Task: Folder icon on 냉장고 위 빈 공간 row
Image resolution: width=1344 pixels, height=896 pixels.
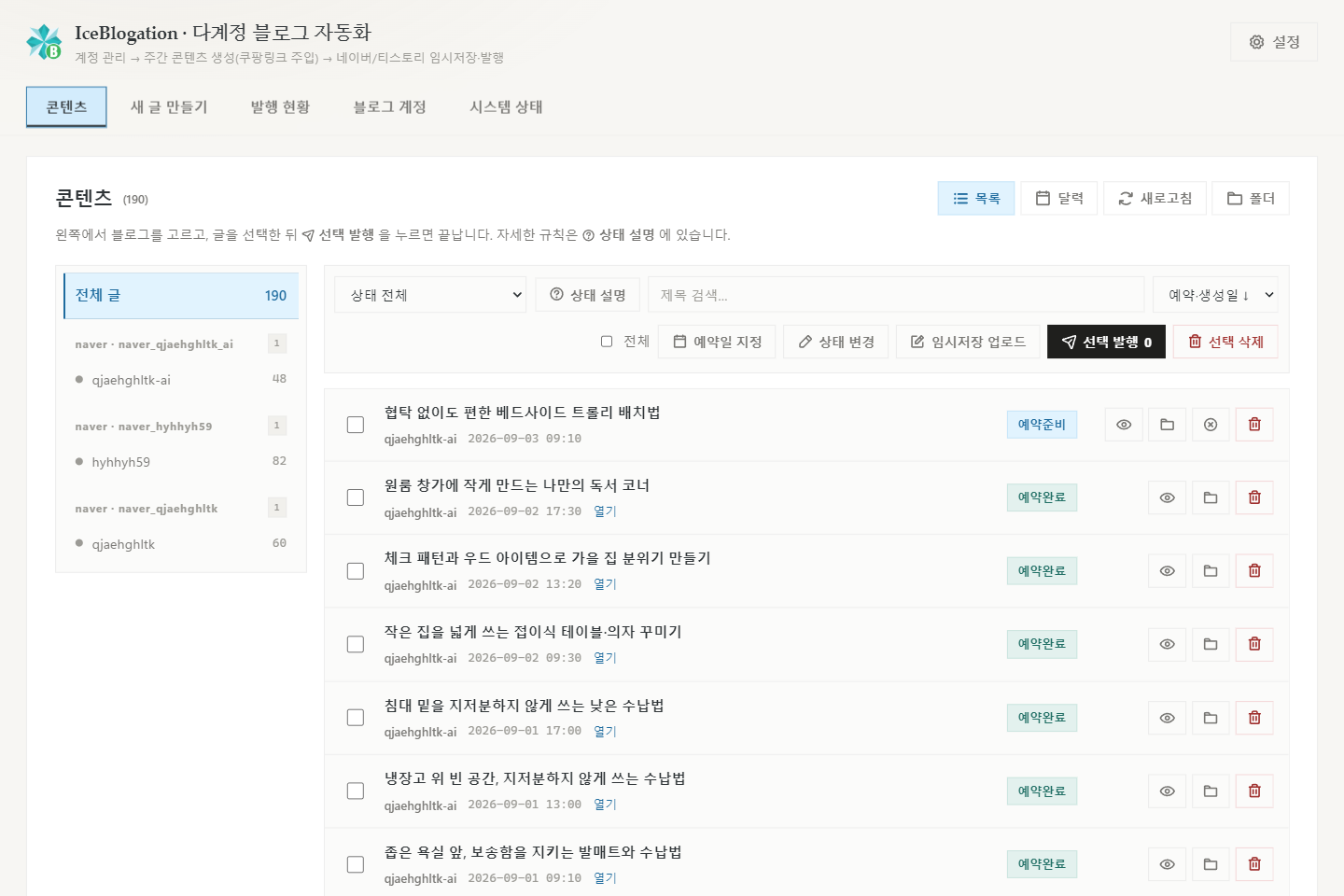Action: click(x=1211, y=791)
